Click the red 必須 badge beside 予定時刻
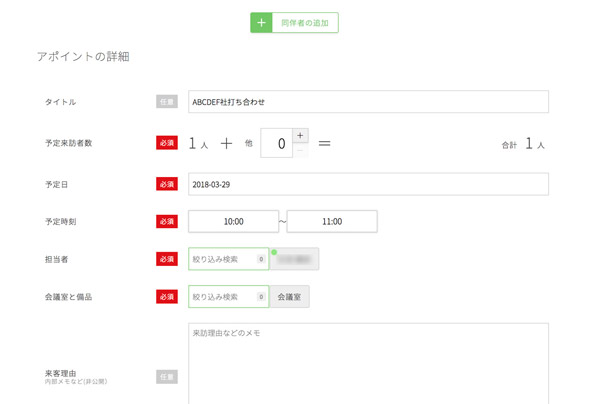Screen dimensions: 600x404 (x=167, y=221)
